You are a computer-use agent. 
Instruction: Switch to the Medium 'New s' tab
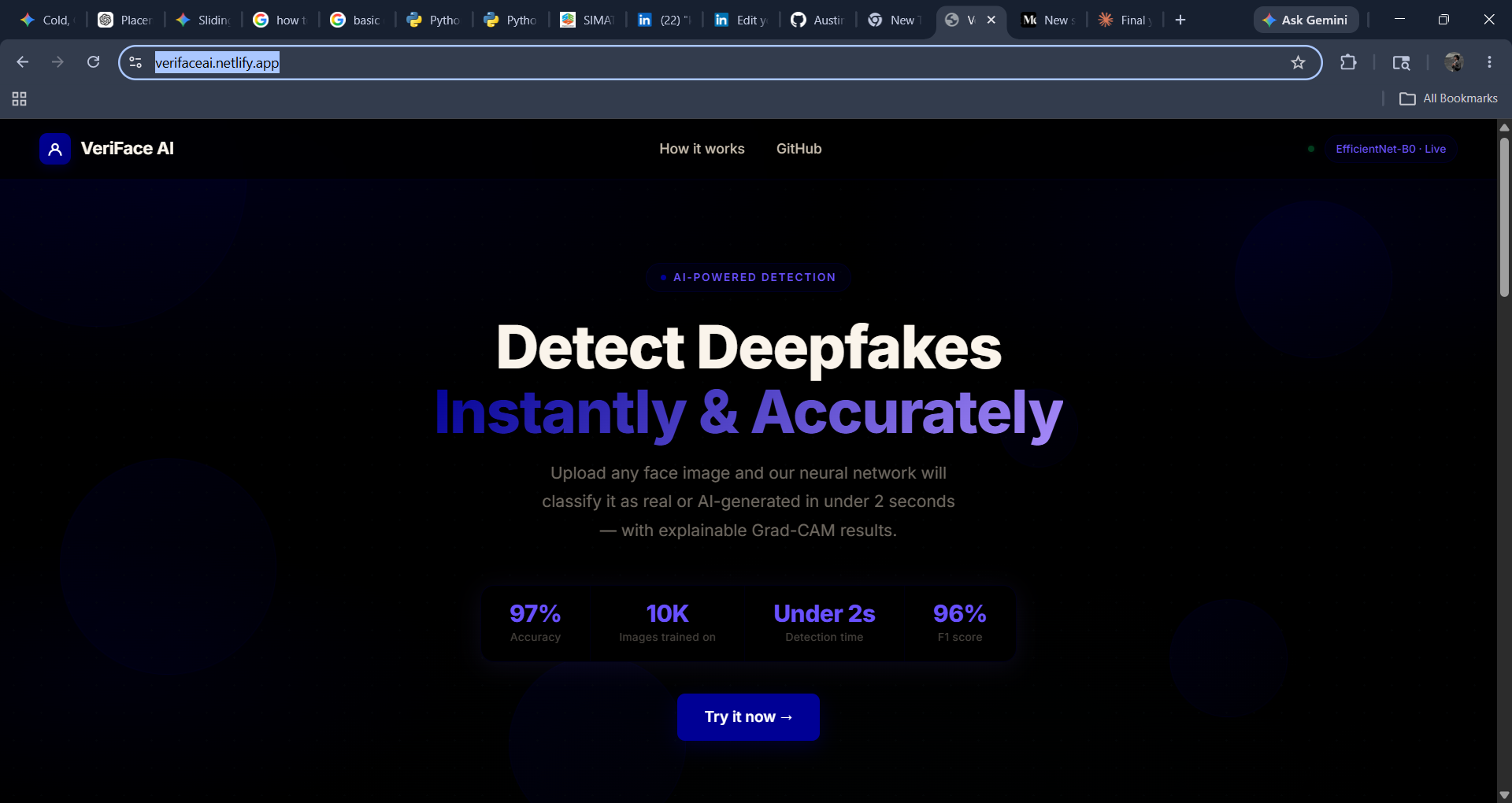[x=1049, y=20]
